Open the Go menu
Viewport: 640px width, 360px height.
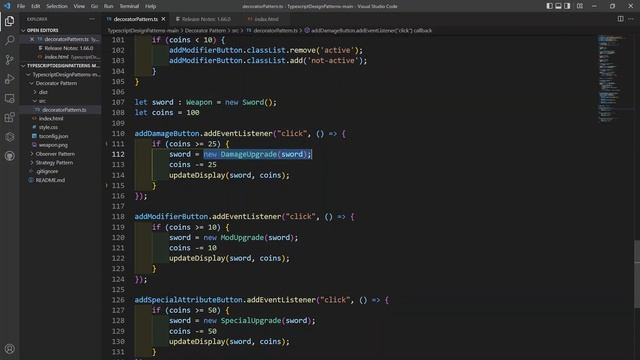coord(94,6)
